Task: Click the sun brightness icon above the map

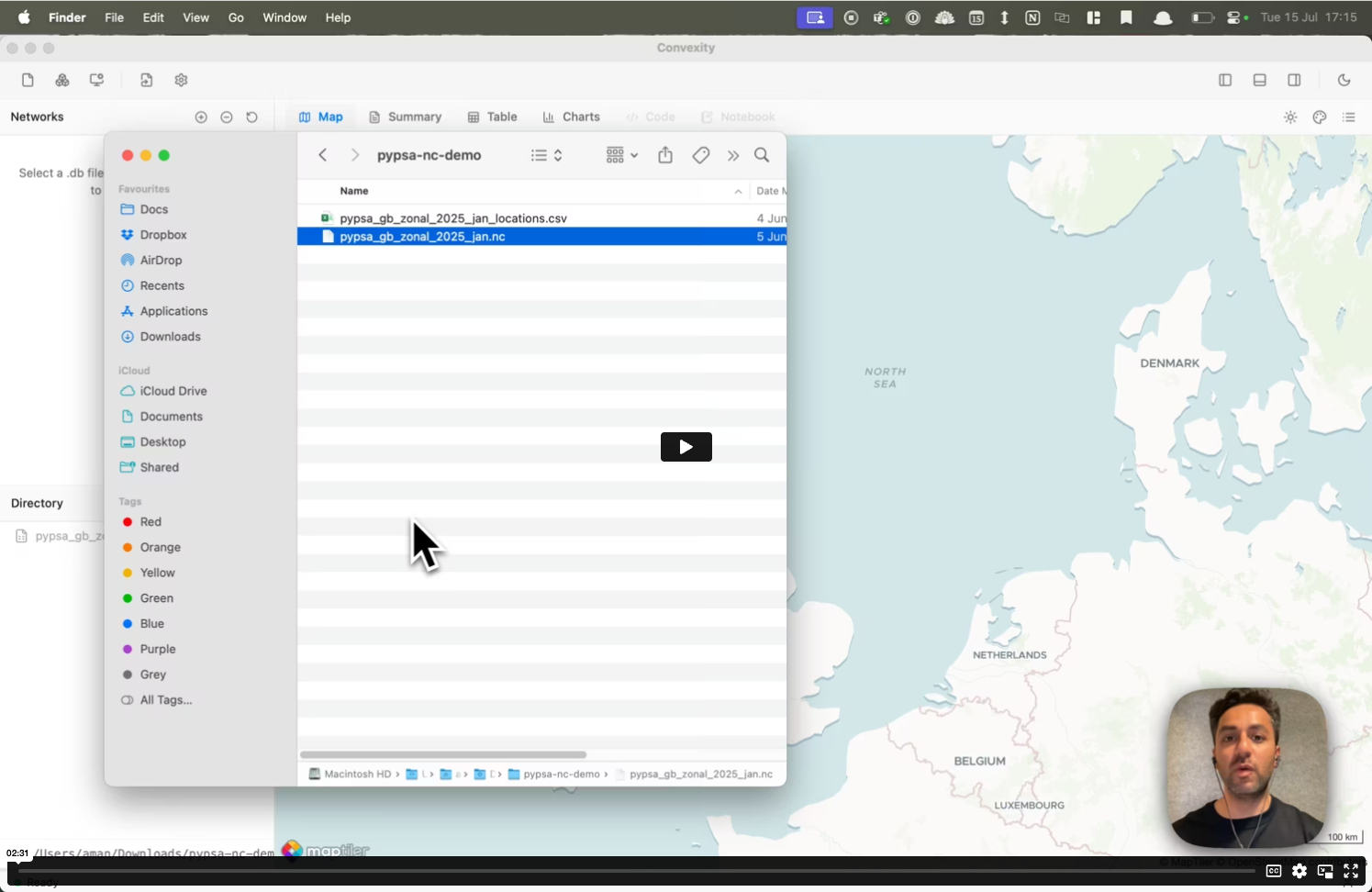Action: [x=1290, y=117]
